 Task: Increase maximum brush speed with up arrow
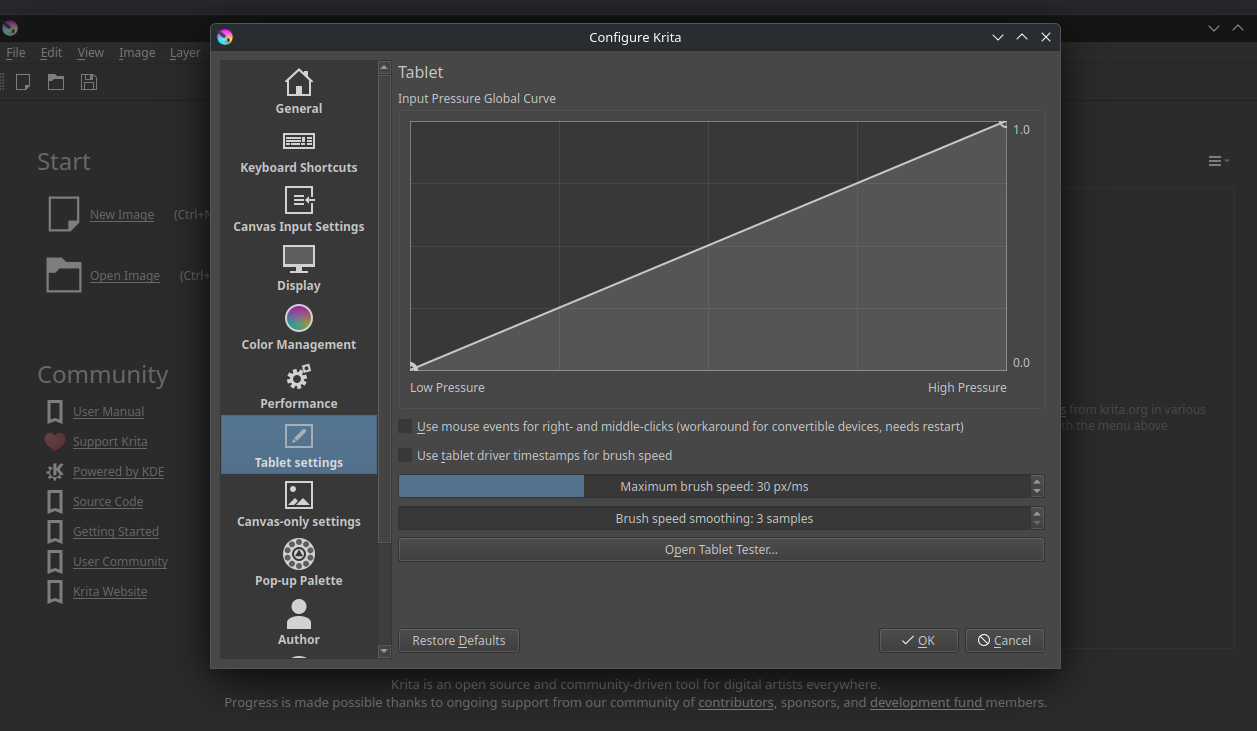(x=1037, y=481)
